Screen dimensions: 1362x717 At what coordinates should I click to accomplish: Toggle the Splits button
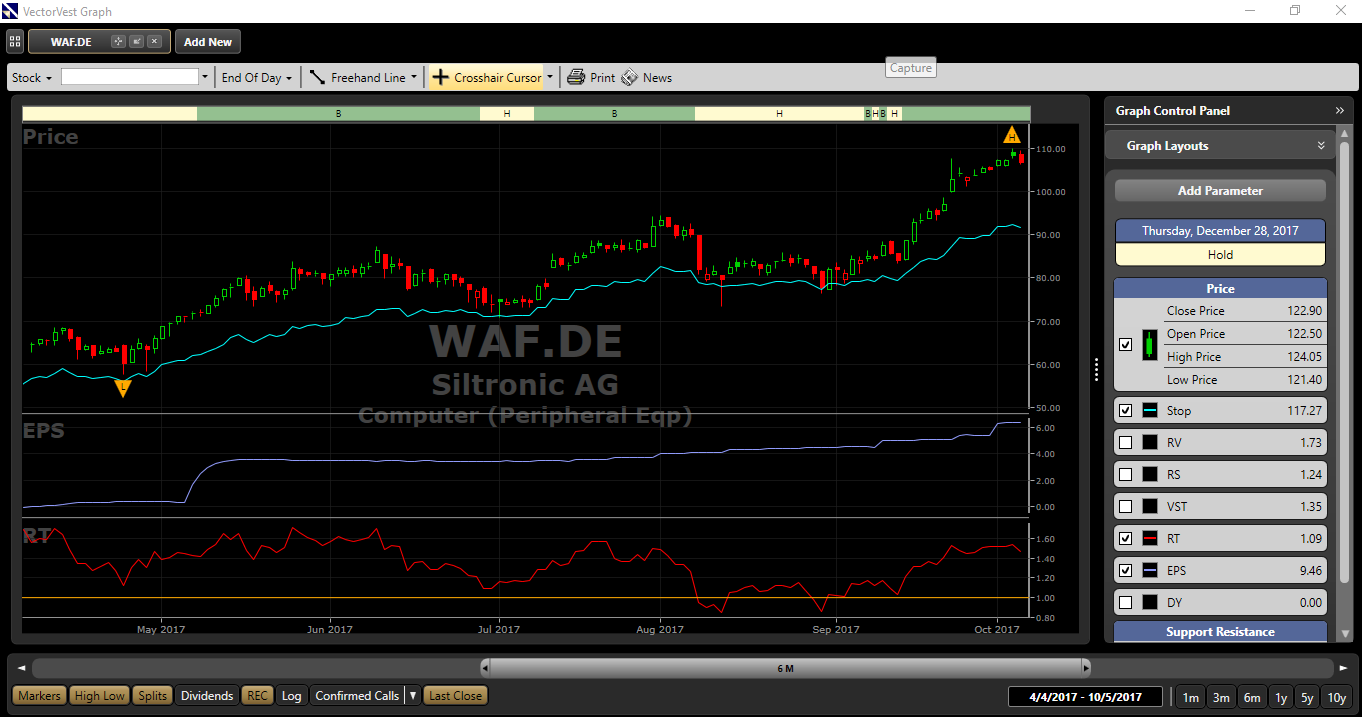click(153, 696)
